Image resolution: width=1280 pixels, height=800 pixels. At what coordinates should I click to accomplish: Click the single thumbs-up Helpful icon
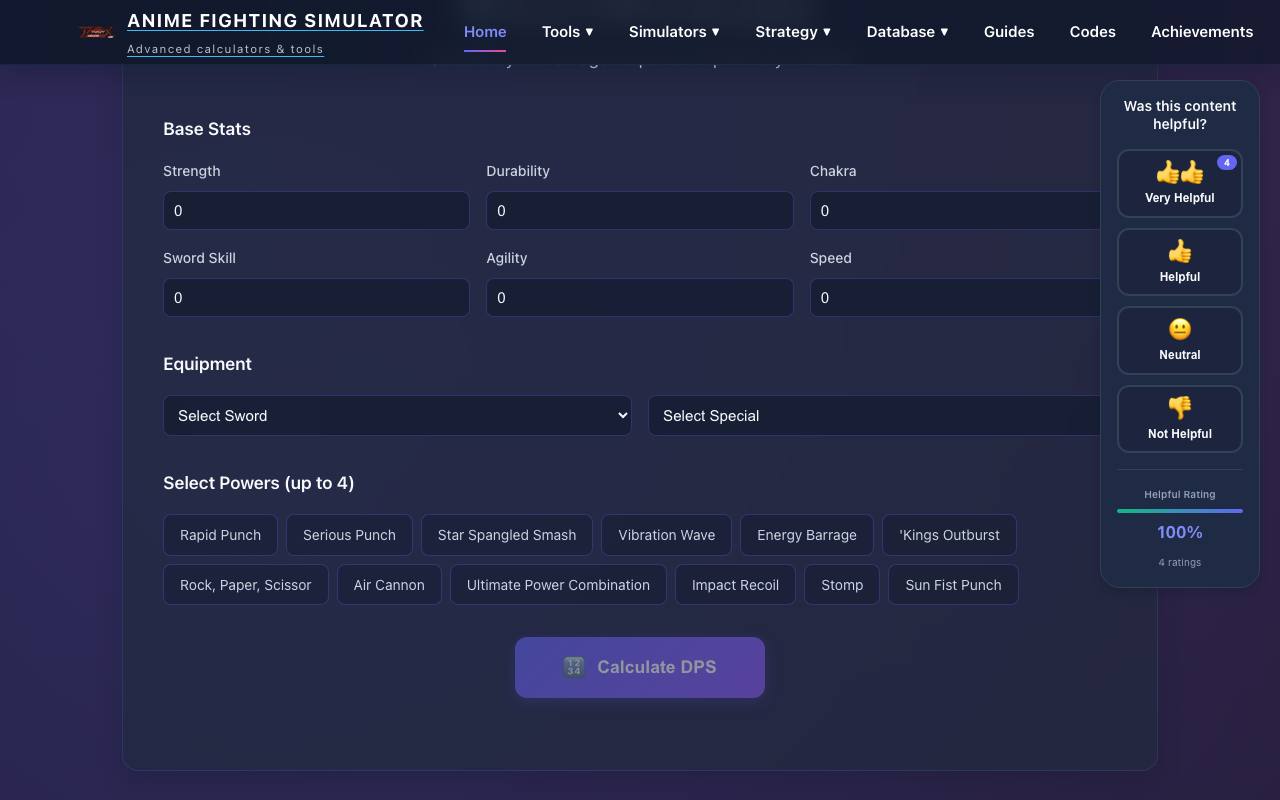pyautogui.click(x=1180, y=251)
